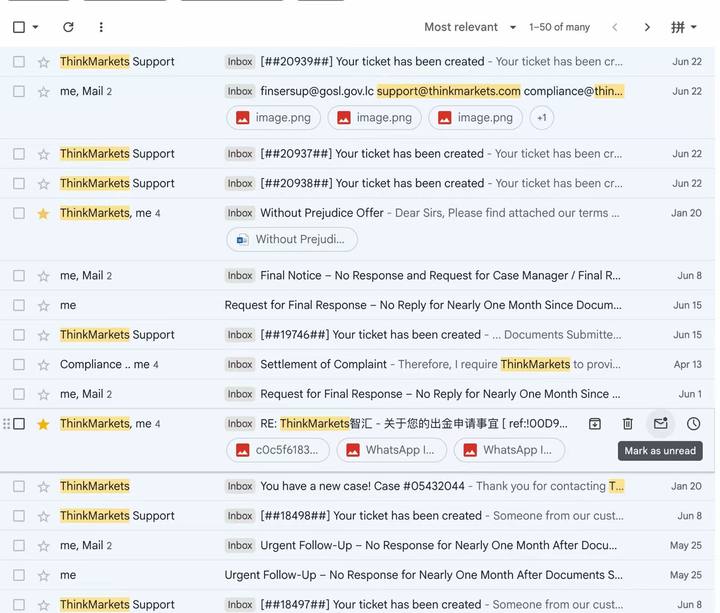Open input tools language icon
Screen dimensions: 720x613
[678, 27]
